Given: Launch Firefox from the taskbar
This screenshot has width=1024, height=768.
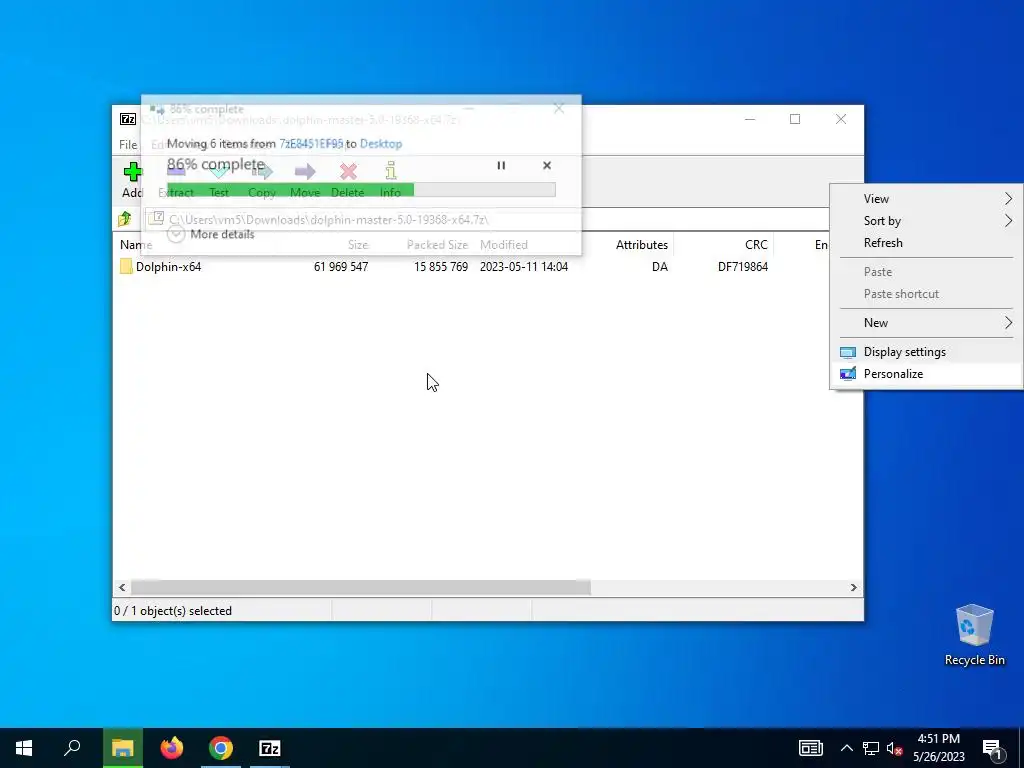Looking at the screenshot, I should [172, 748].
